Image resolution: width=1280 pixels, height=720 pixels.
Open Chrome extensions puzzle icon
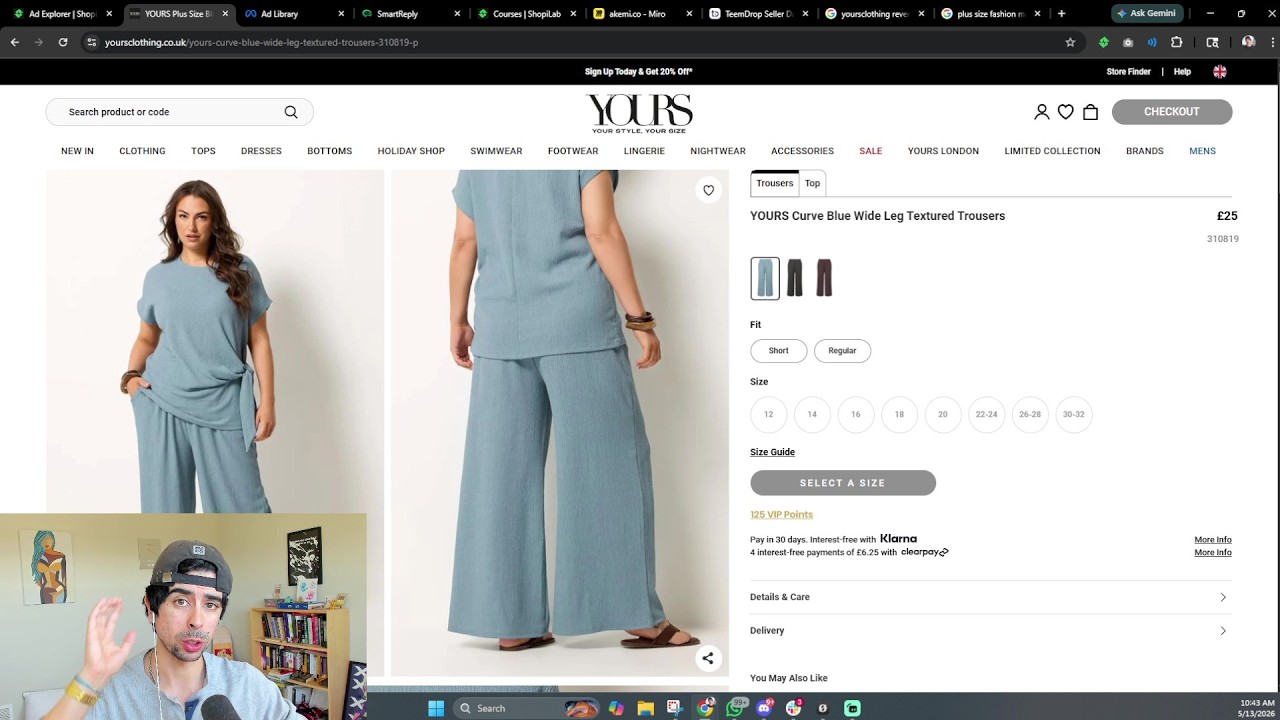pyautogui.click(x=1177, y=42)
